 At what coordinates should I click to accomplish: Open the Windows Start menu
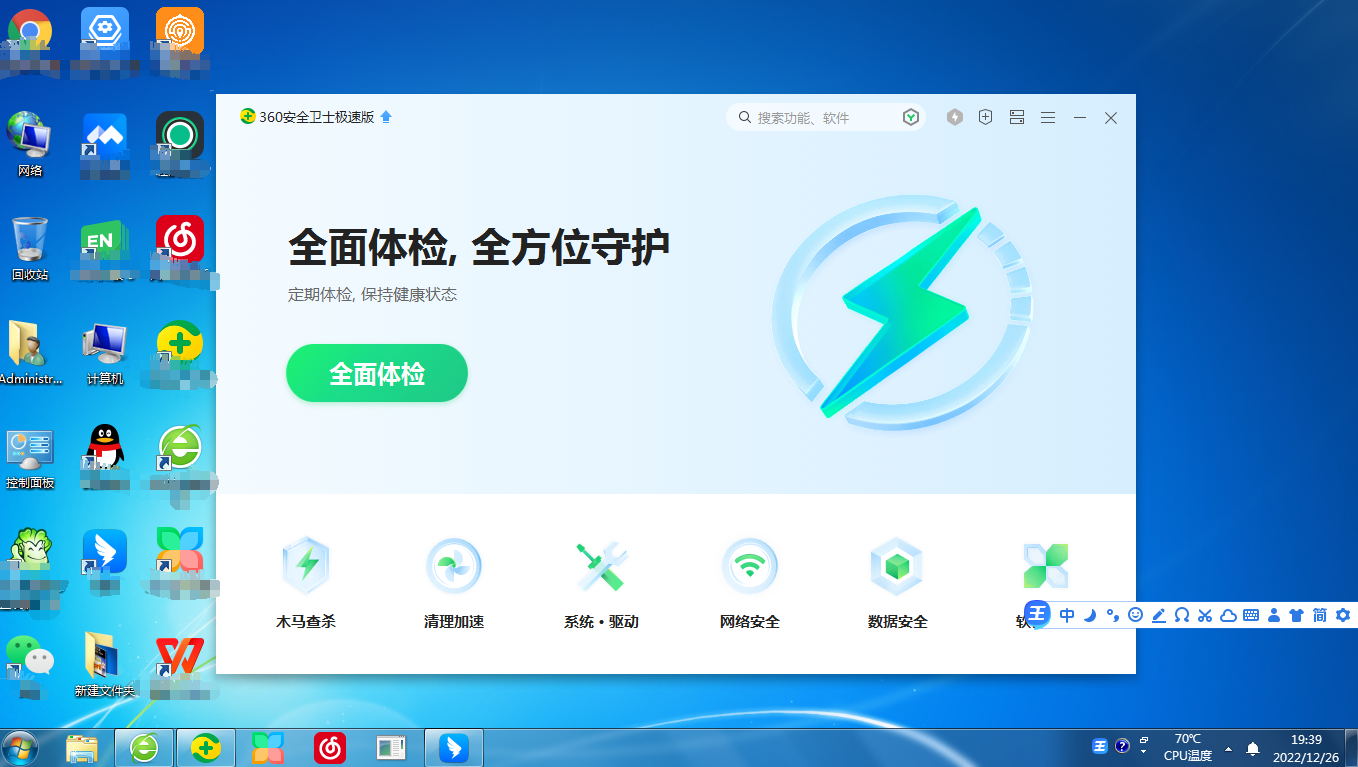[x=20, y=748]
